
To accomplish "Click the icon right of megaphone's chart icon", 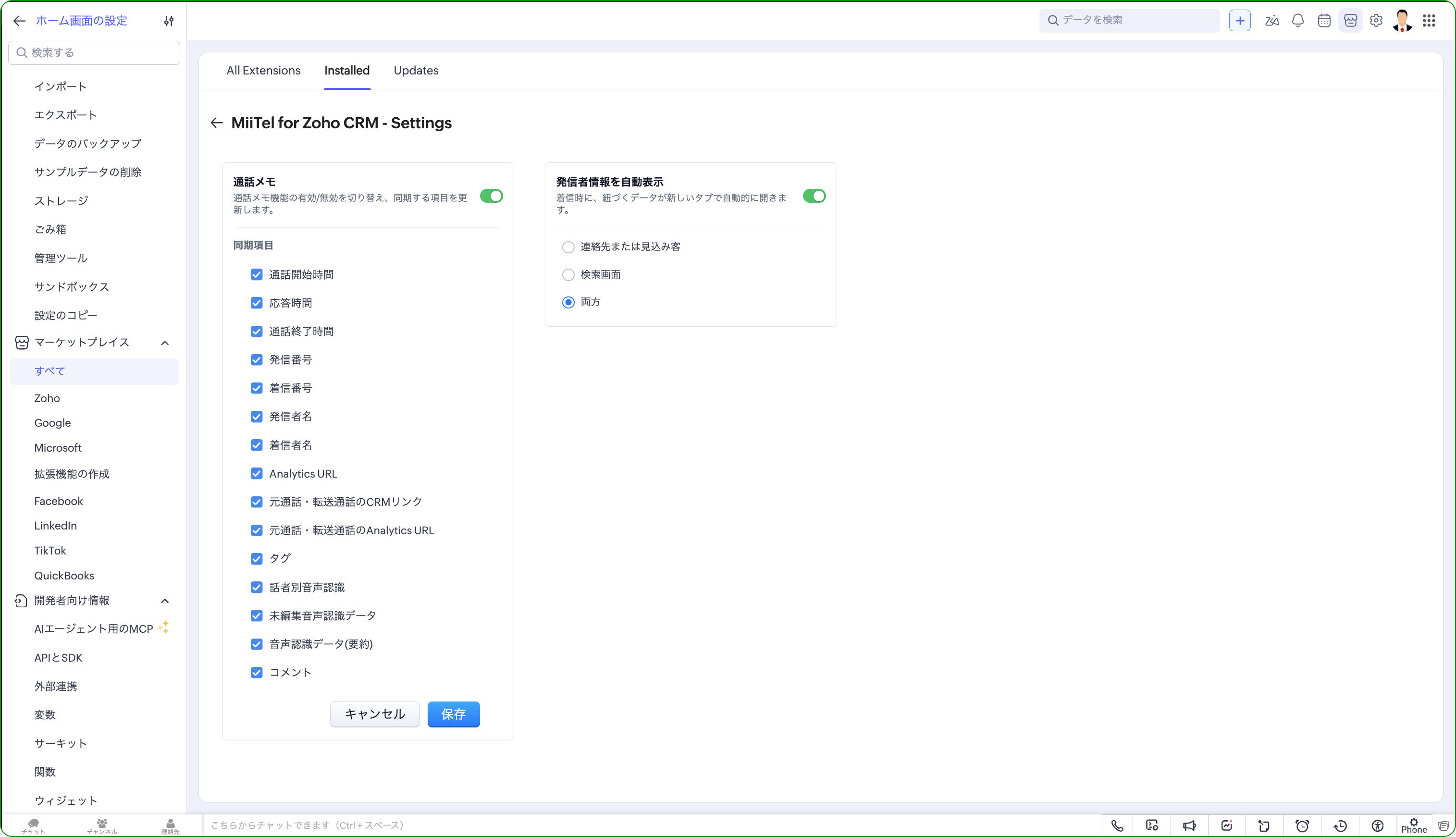I will tap(1264, 825).
